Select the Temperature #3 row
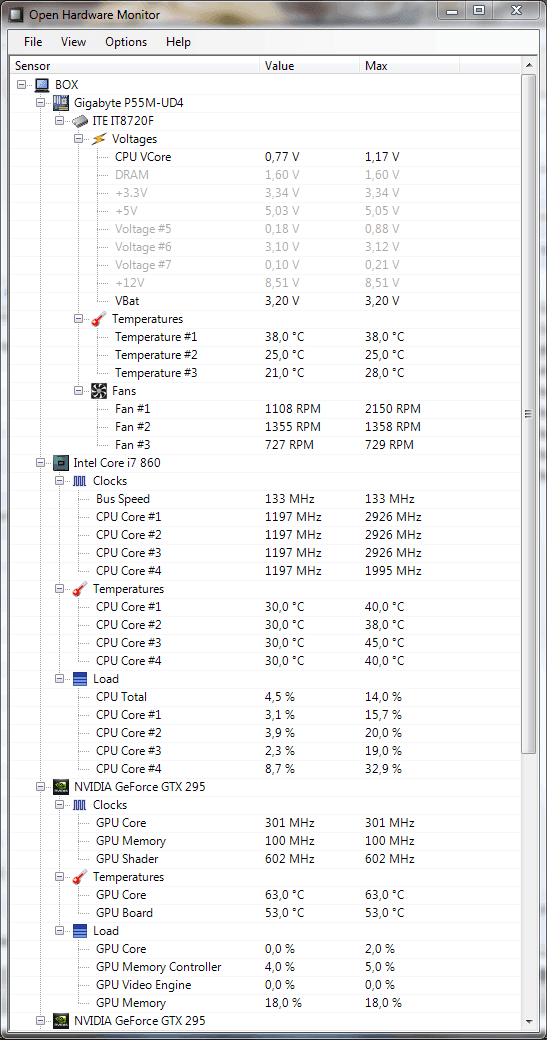Screen dimensions: 547x1040 click(266, 373)
